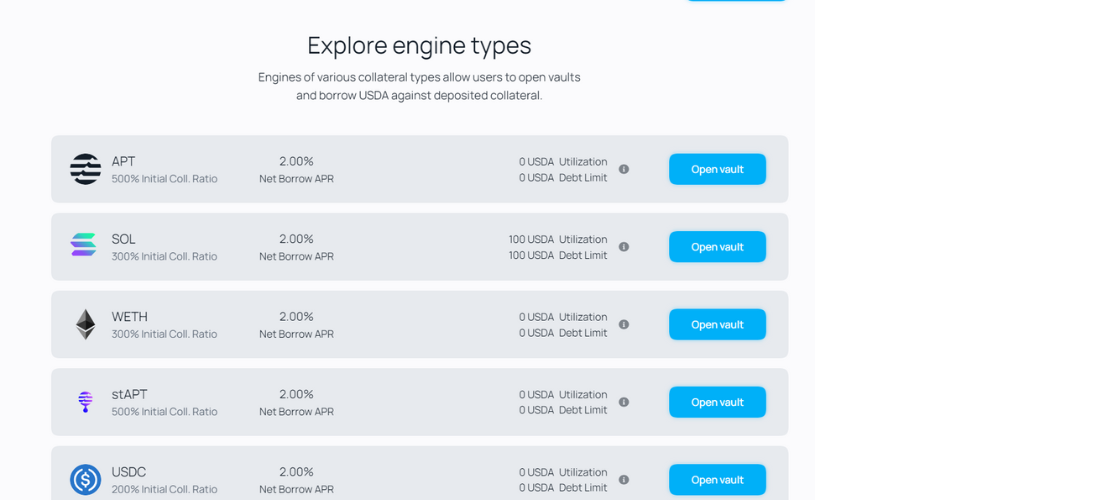Click the Explore engine types heading
This screenshot has height=500, width=1100.
tap(419, 45)
